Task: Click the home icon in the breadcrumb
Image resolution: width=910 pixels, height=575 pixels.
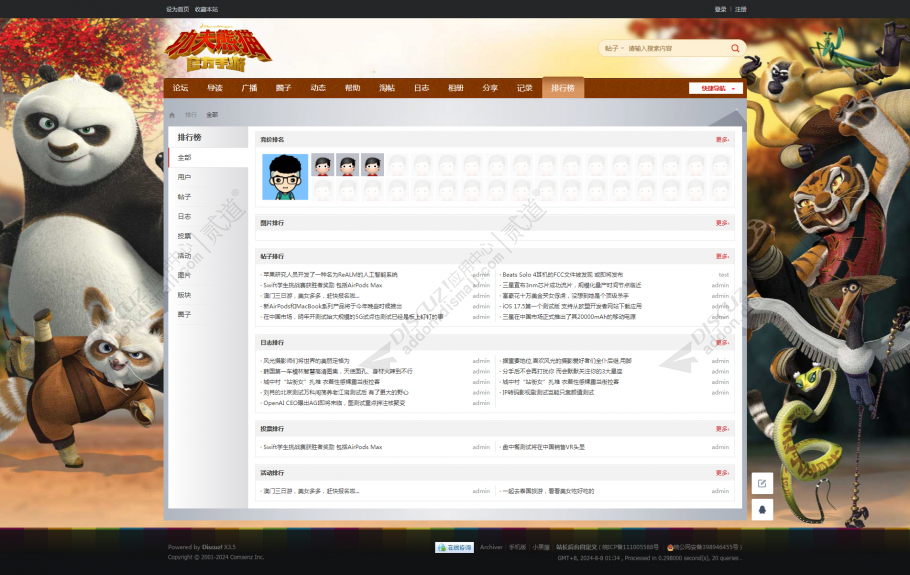Action: (x=172, y=115)
